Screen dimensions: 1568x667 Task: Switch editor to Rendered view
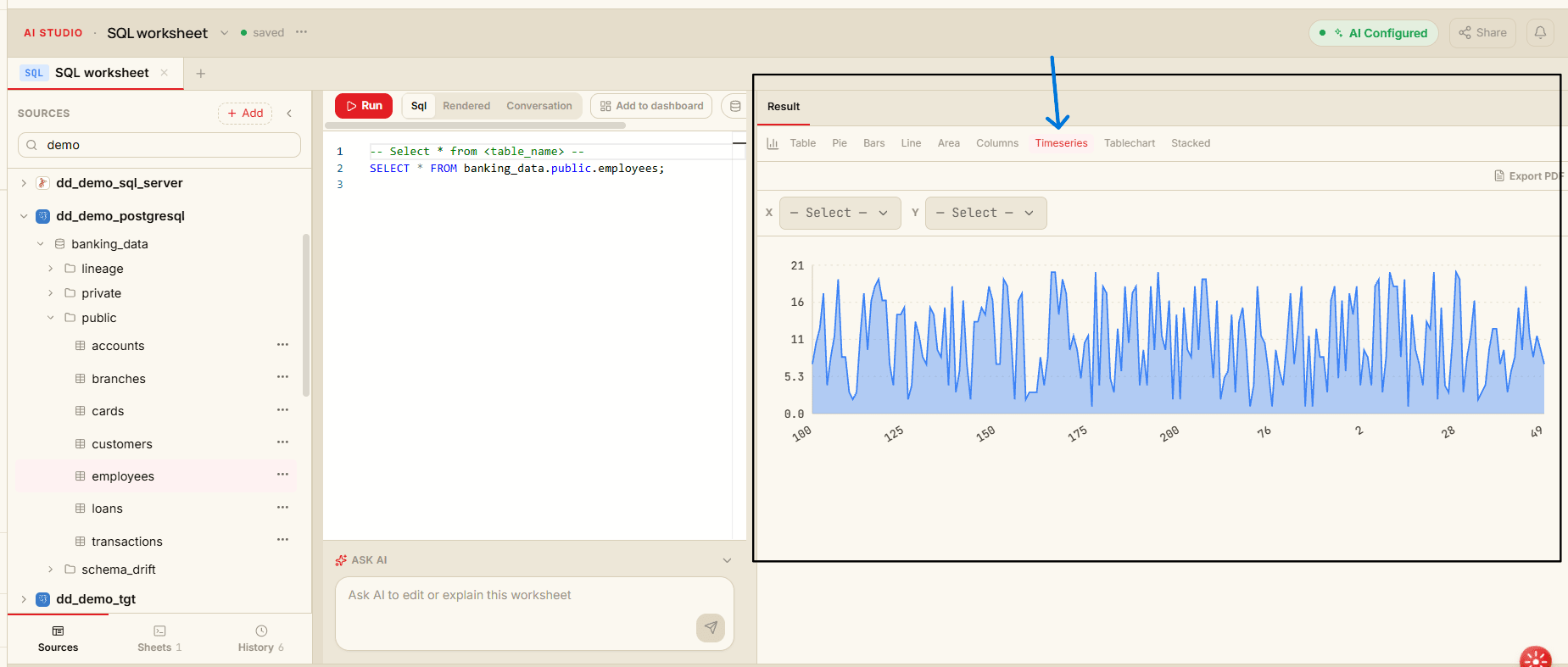[466, 106]
